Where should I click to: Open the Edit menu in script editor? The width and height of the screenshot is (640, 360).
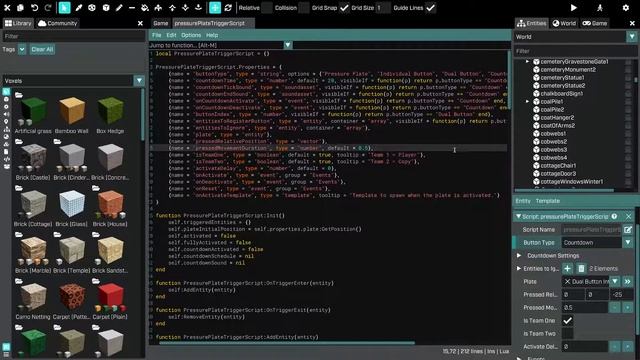(x=171, y=35)
